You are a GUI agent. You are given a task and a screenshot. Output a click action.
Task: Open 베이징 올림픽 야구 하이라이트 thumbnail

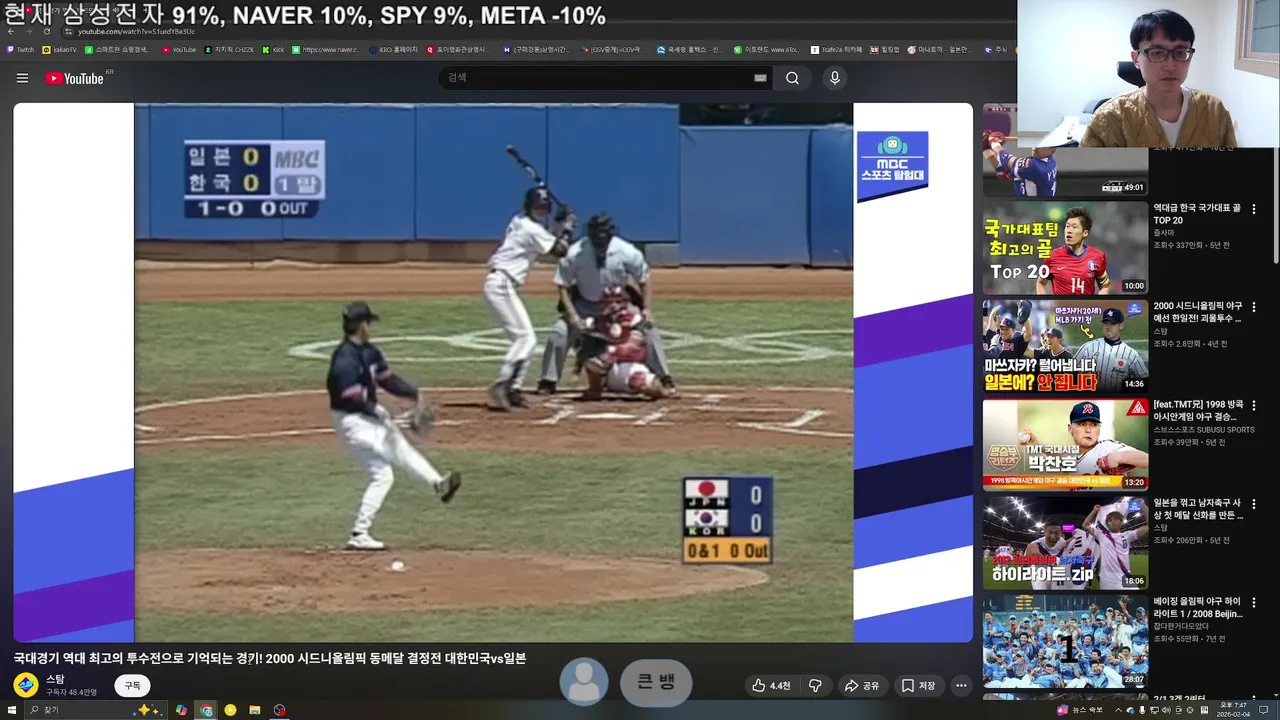(1065, 640)
